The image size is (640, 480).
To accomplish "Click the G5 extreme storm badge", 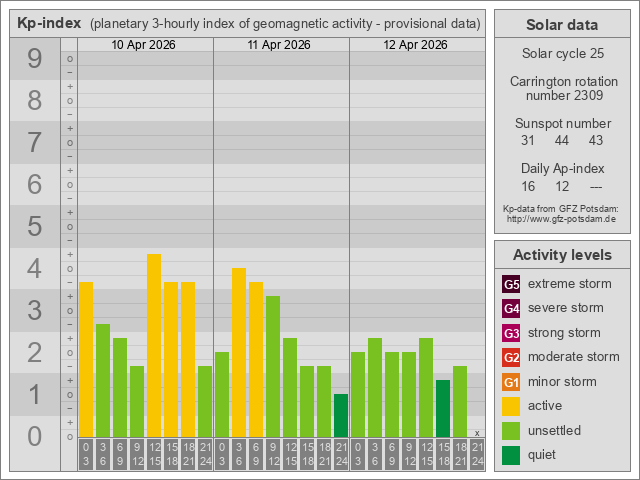I will click(511, 284).
